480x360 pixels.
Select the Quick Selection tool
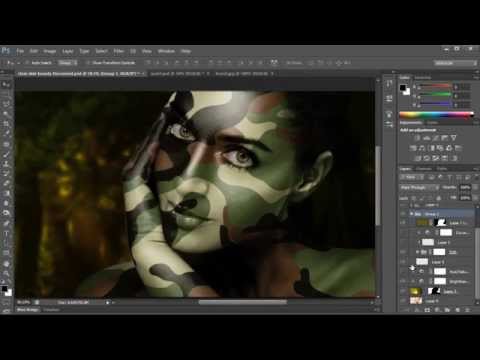[x=6, y=114]
